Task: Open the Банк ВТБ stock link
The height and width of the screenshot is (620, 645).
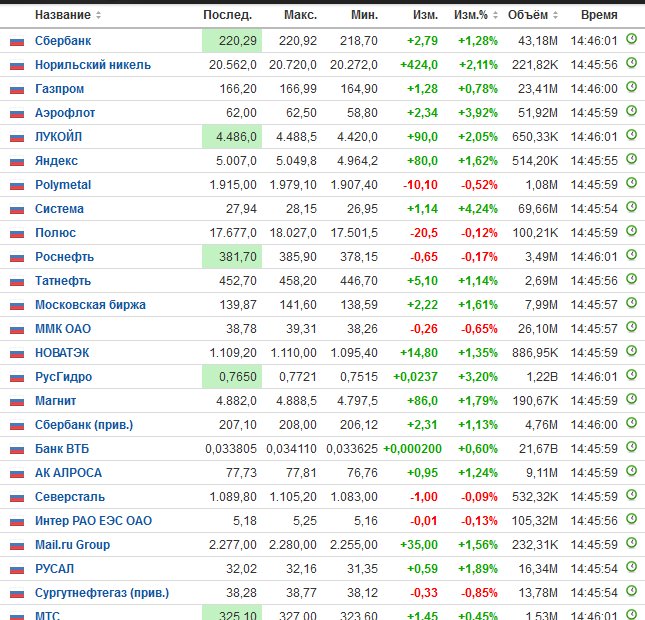Action: click(x=62, y=449)
